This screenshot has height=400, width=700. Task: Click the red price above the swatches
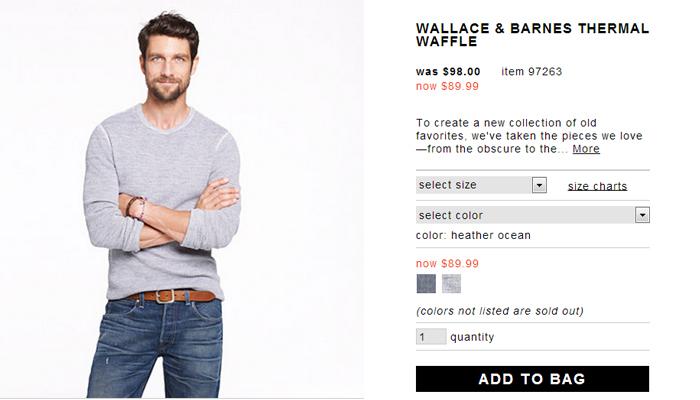[x=447, y=263]
